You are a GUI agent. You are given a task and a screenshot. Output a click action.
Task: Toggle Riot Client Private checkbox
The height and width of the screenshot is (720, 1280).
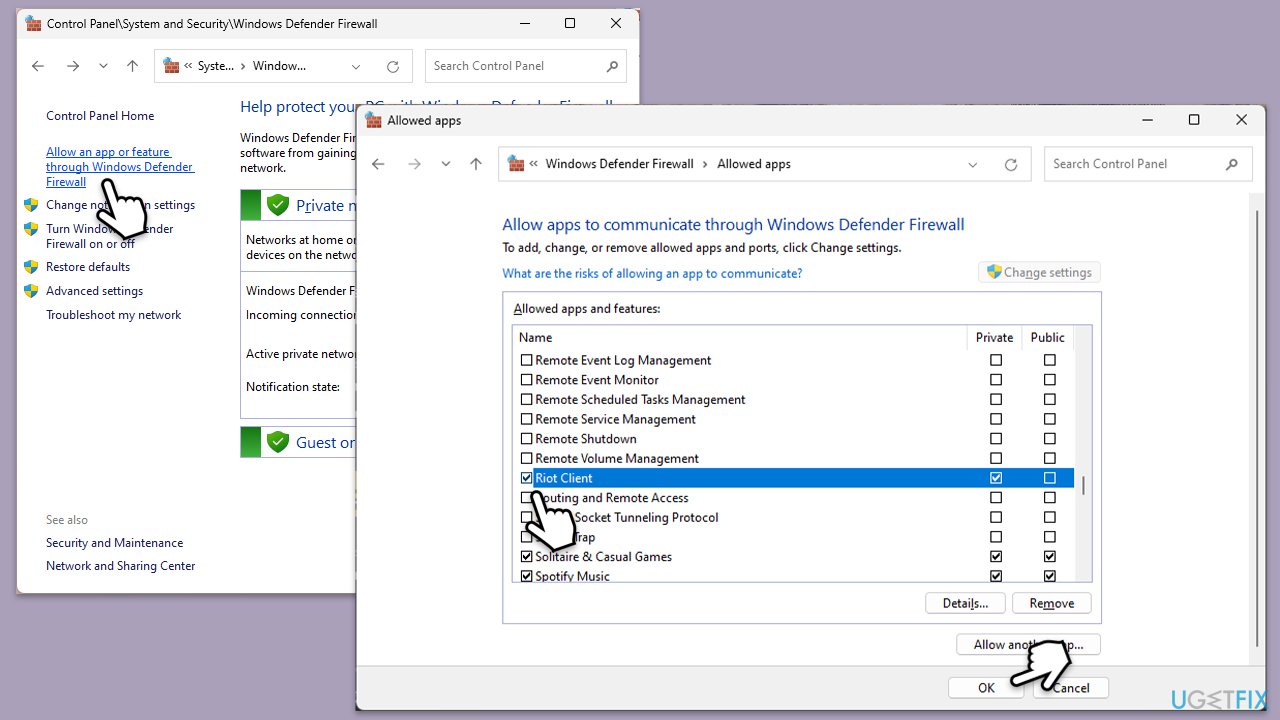(x=995, y=478)
